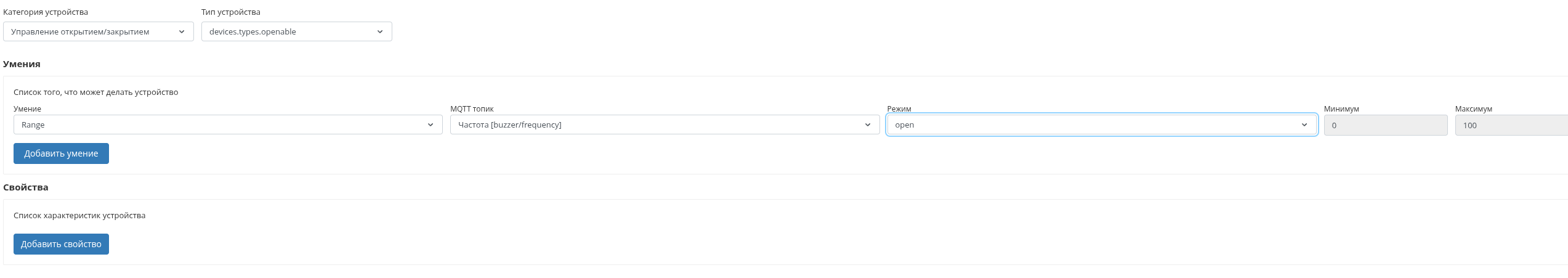
Task: Click the Режим label
Action: point(899,108)
